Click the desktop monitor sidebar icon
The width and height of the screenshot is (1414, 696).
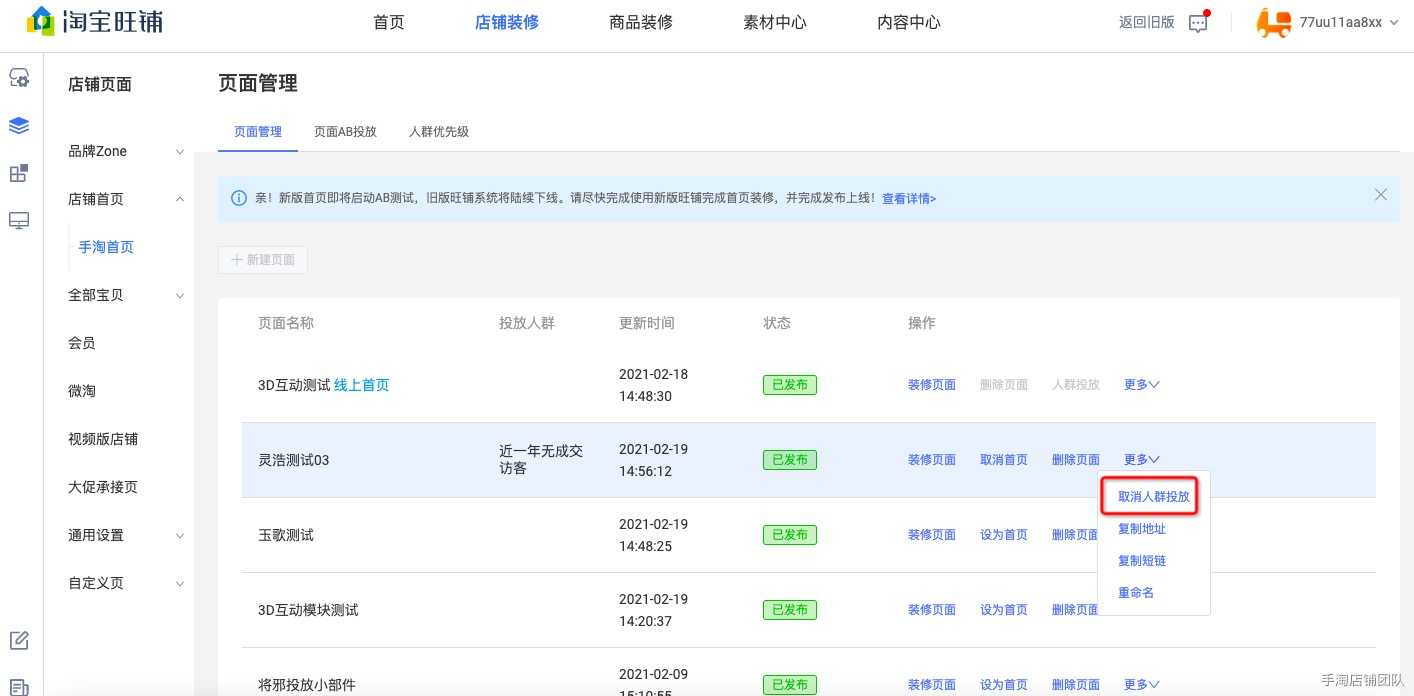coord(19,221)
